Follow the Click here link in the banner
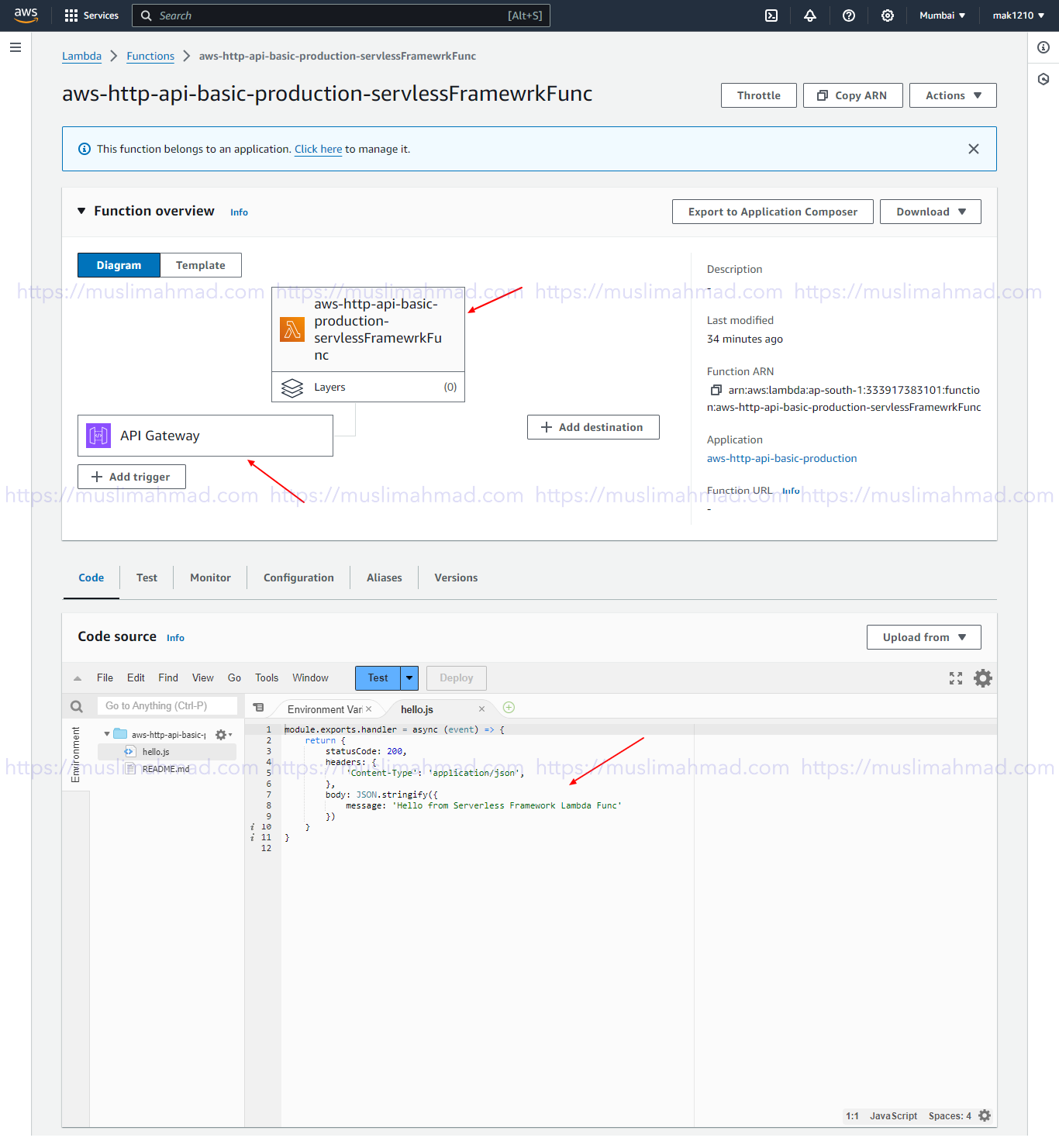The width and height of the screenshot is (1059, 1148). (319, 149)
